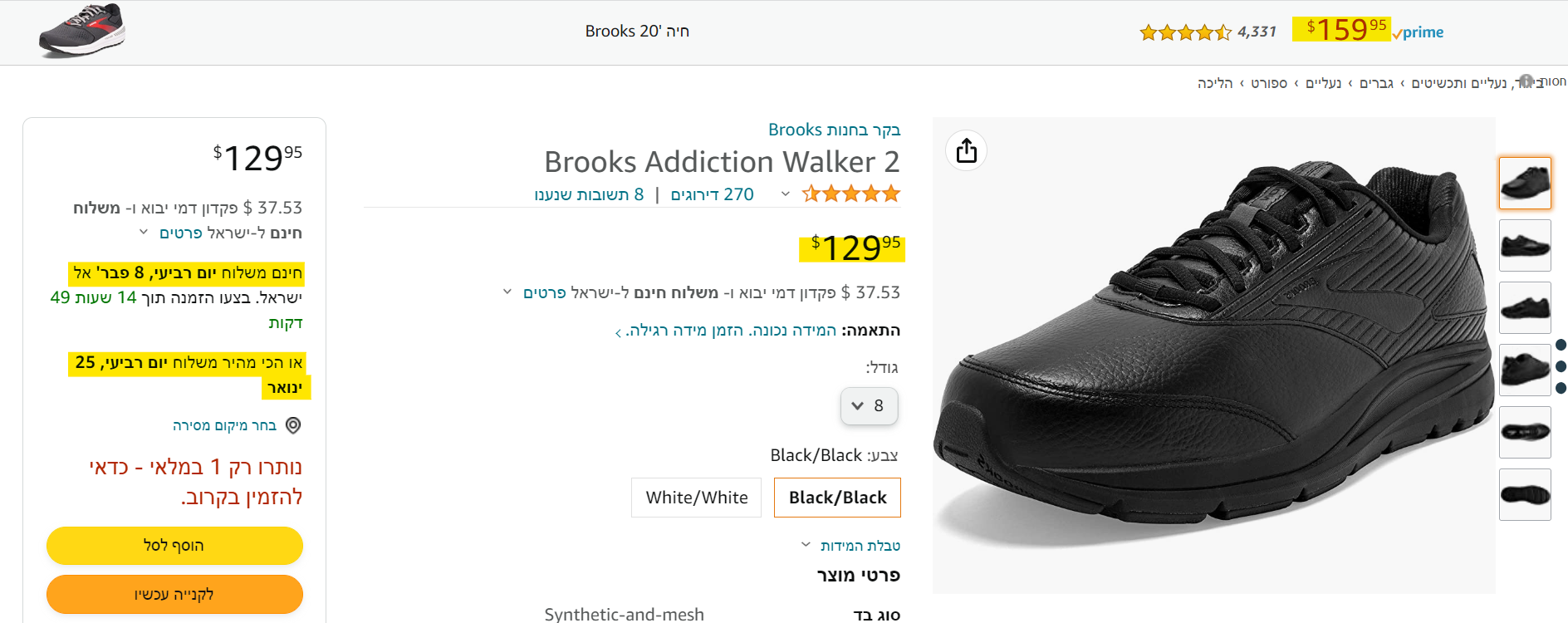Select the Black/Black color option
The width and height of the screenshot is (1568, 623).
[x=837, y=498]
